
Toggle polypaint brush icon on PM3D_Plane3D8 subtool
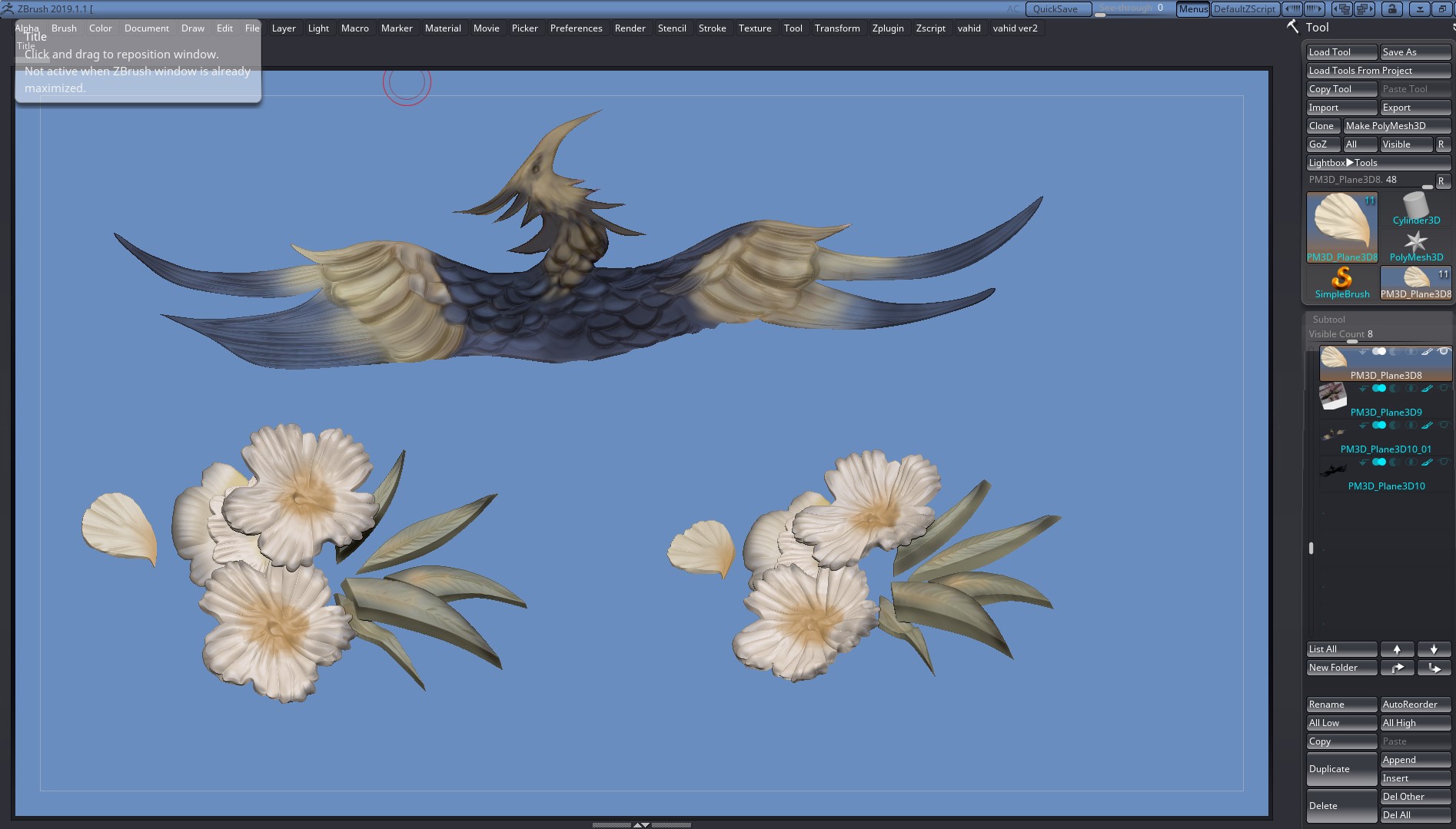[1427, 352]
